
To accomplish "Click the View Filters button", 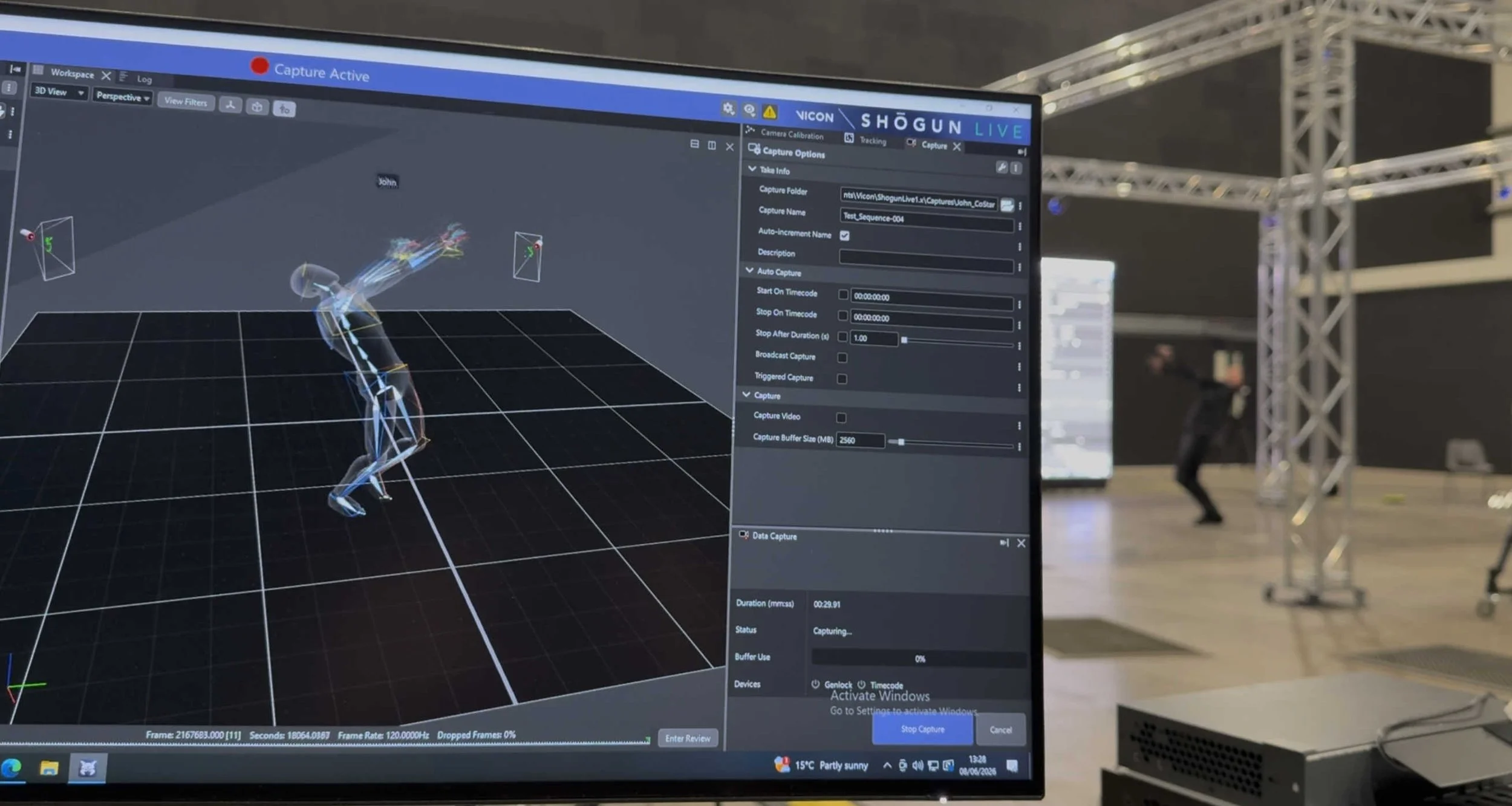I will tap(186, 102).
